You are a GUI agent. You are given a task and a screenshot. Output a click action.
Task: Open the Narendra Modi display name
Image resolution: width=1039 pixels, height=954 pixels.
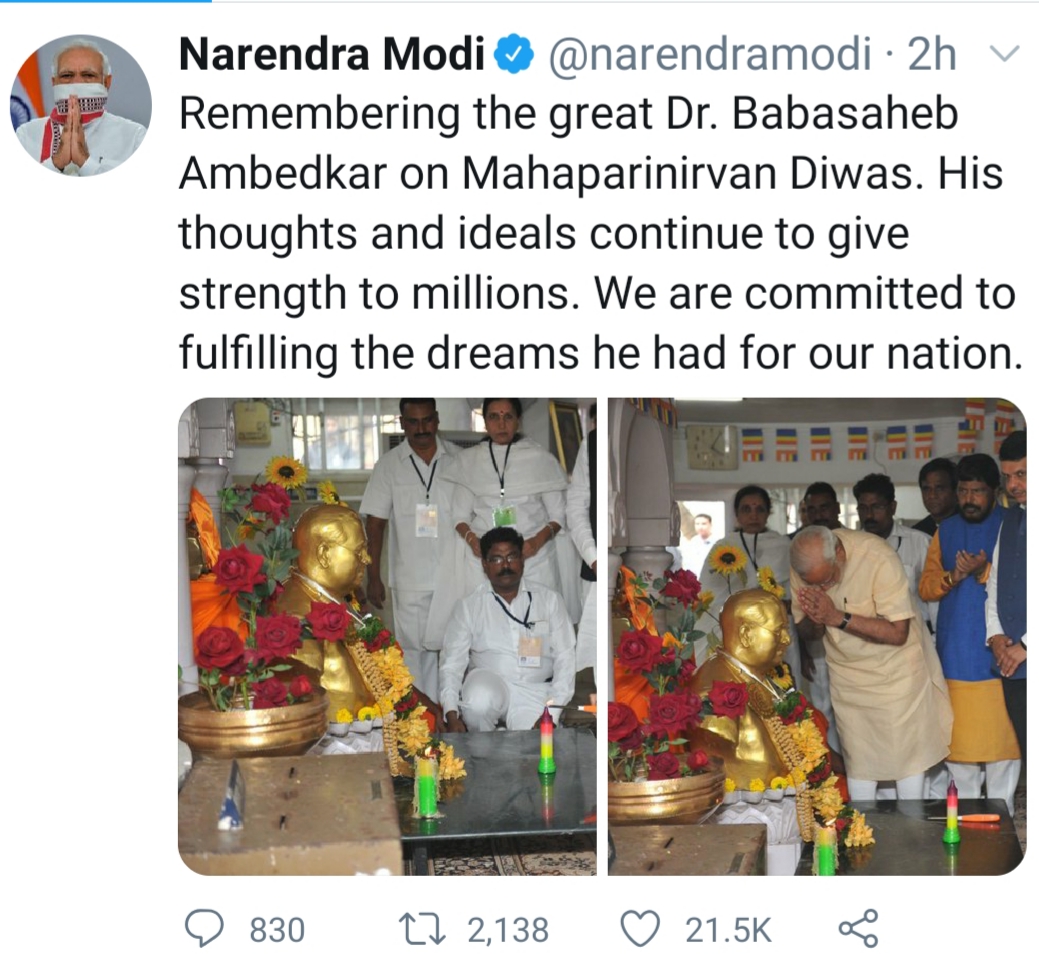332,54
